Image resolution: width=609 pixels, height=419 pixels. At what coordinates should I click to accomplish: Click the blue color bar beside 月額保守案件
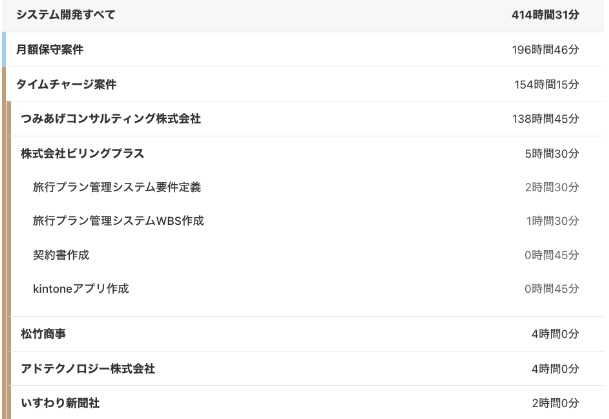[4, 49]
